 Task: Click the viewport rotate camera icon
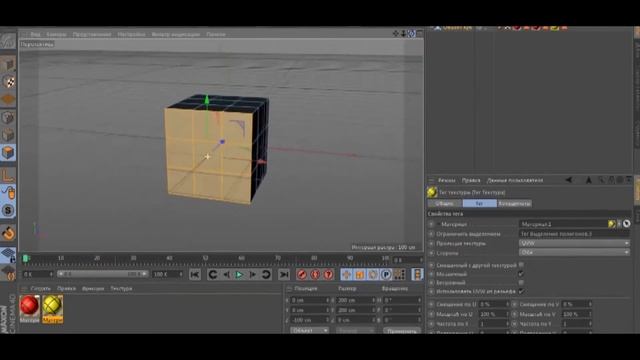click(411, 34)
